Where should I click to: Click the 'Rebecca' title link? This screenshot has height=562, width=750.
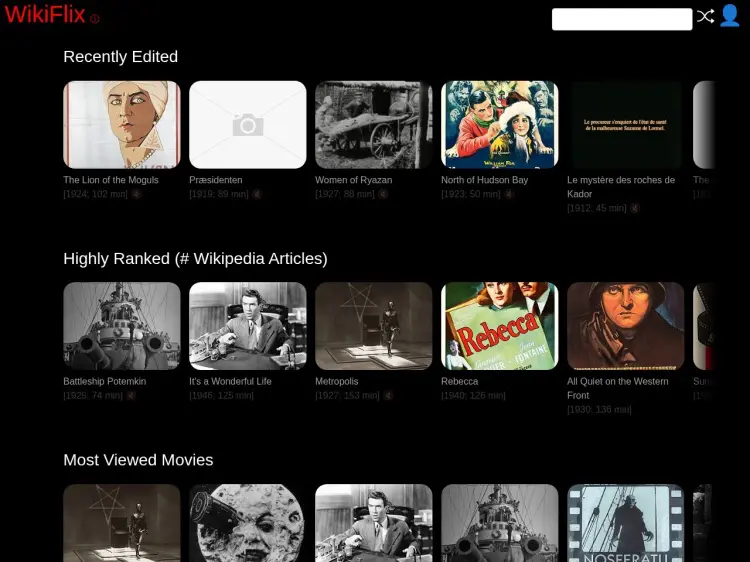(x=460, y=382)
